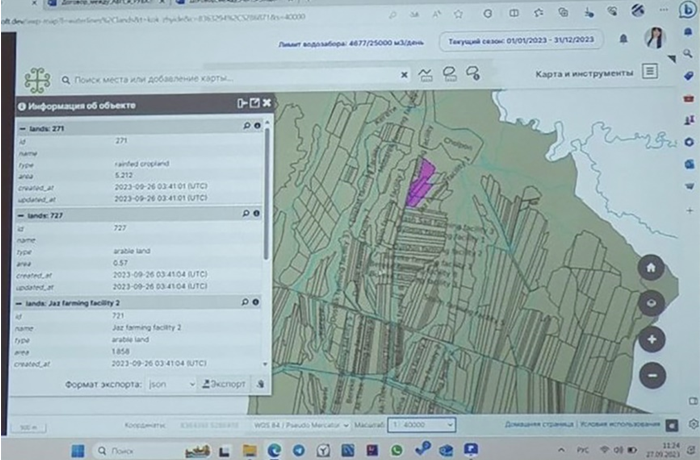This screenshot has height=460, width=700.
Task: Open the map layers button
Action: (x=651, y=303)
